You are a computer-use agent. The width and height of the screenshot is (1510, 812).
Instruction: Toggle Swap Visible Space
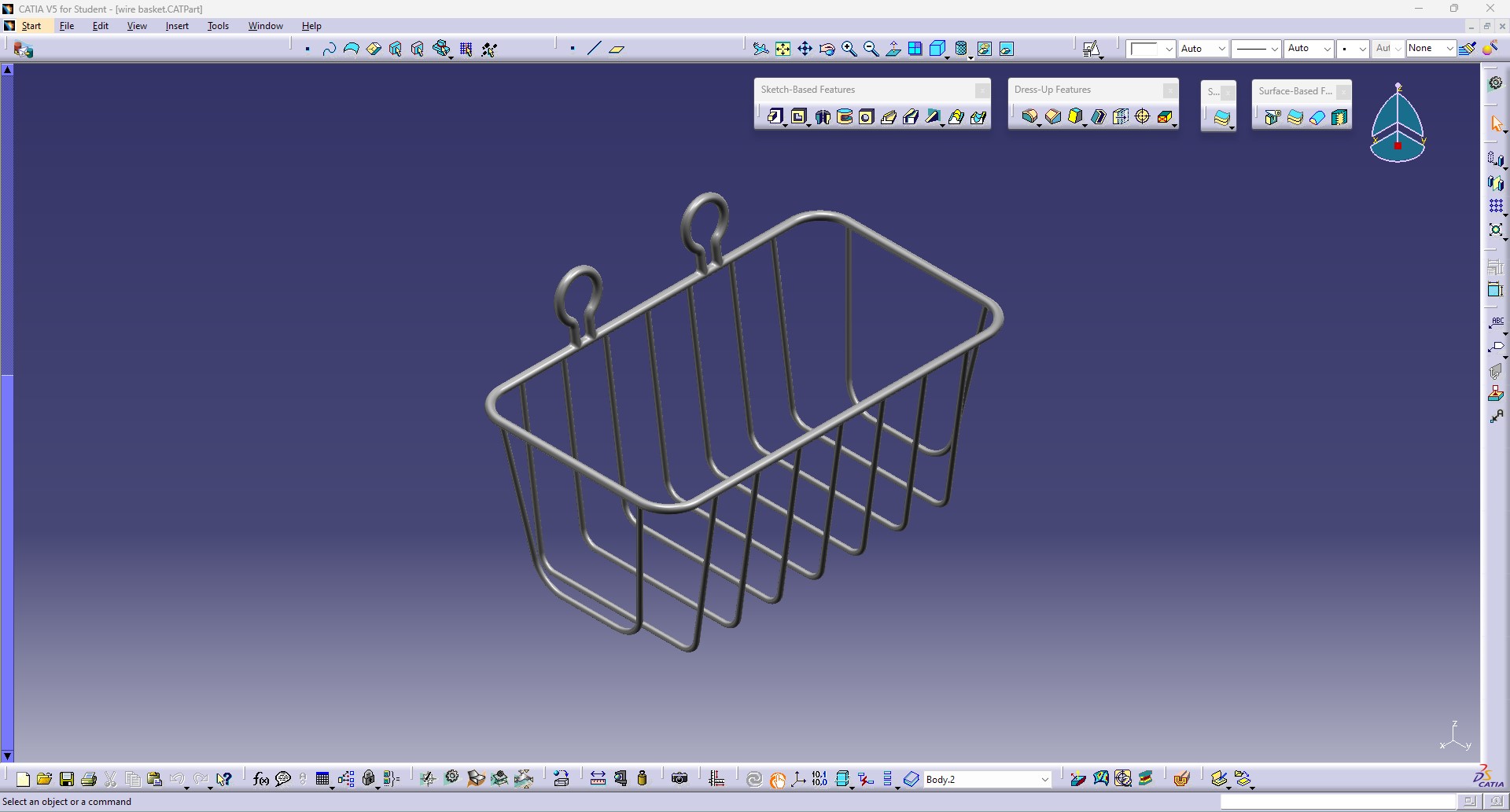(x=1006, y=49)
